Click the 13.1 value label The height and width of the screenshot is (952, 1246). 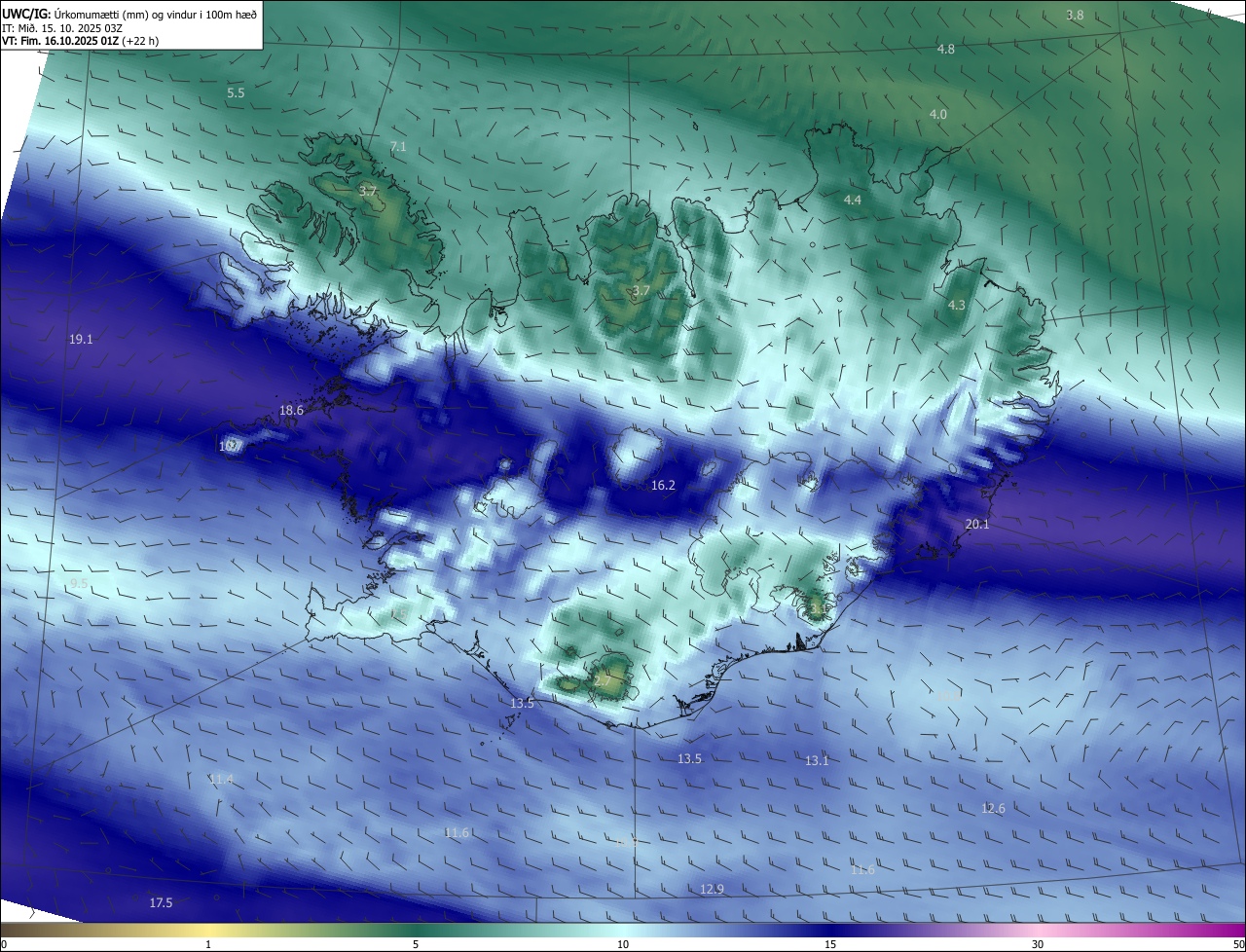pyautogui.click(x=817, y=760)
